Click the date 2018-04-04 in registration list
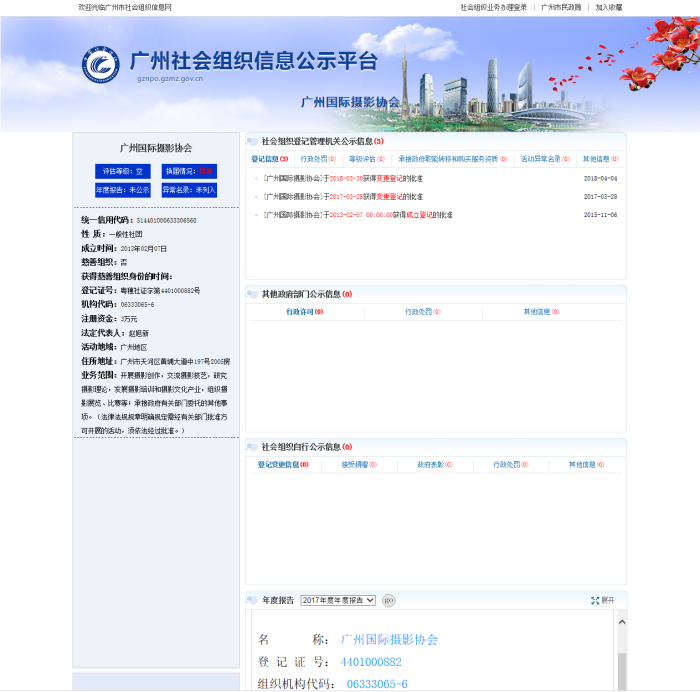 (x=600, y=179)
